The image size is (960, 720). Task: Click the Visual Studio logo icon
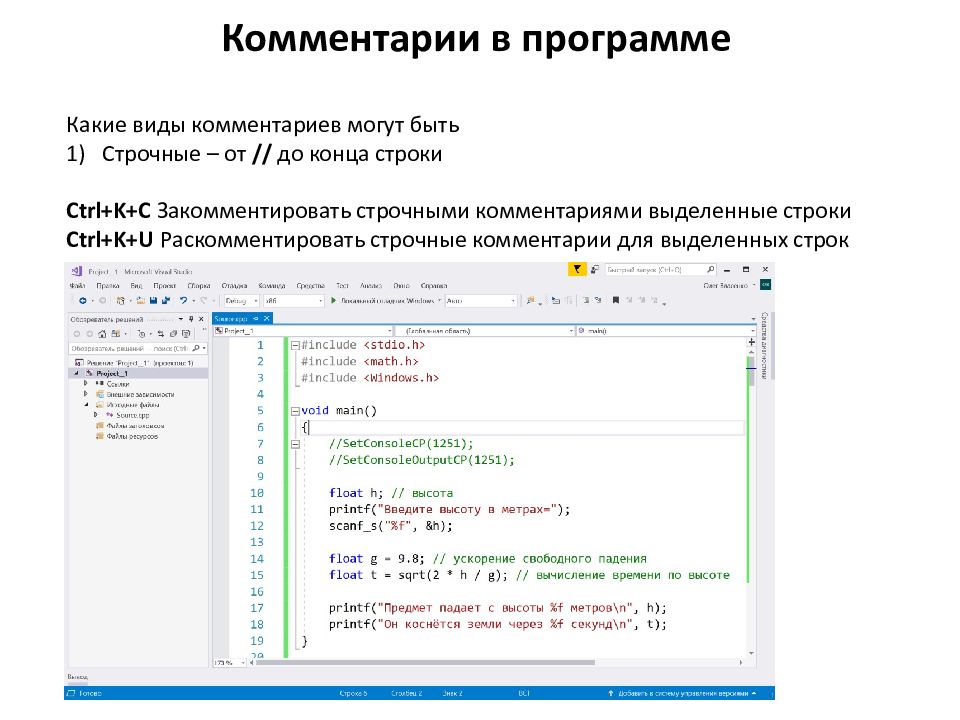point(77,271)
